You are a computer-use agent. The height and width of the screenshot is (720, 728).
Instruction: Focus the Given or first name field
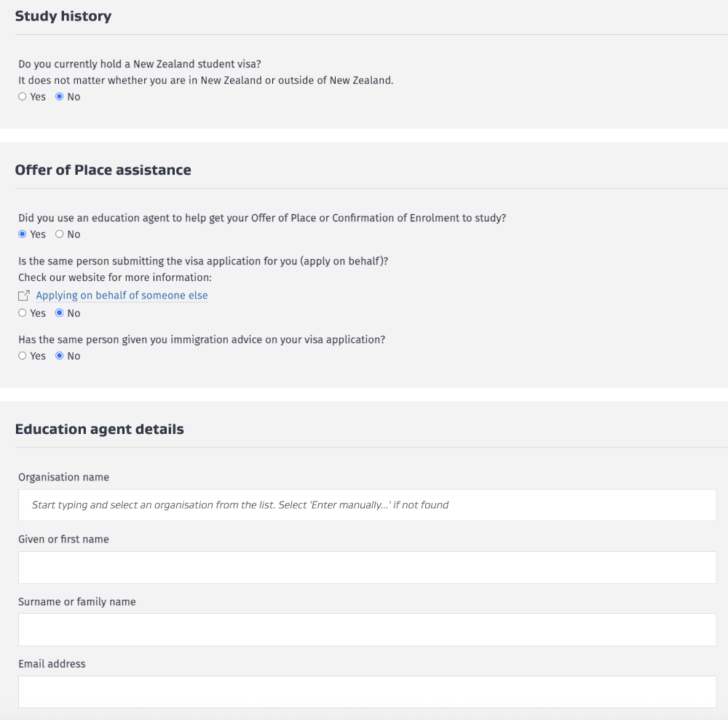pos(367,567)
